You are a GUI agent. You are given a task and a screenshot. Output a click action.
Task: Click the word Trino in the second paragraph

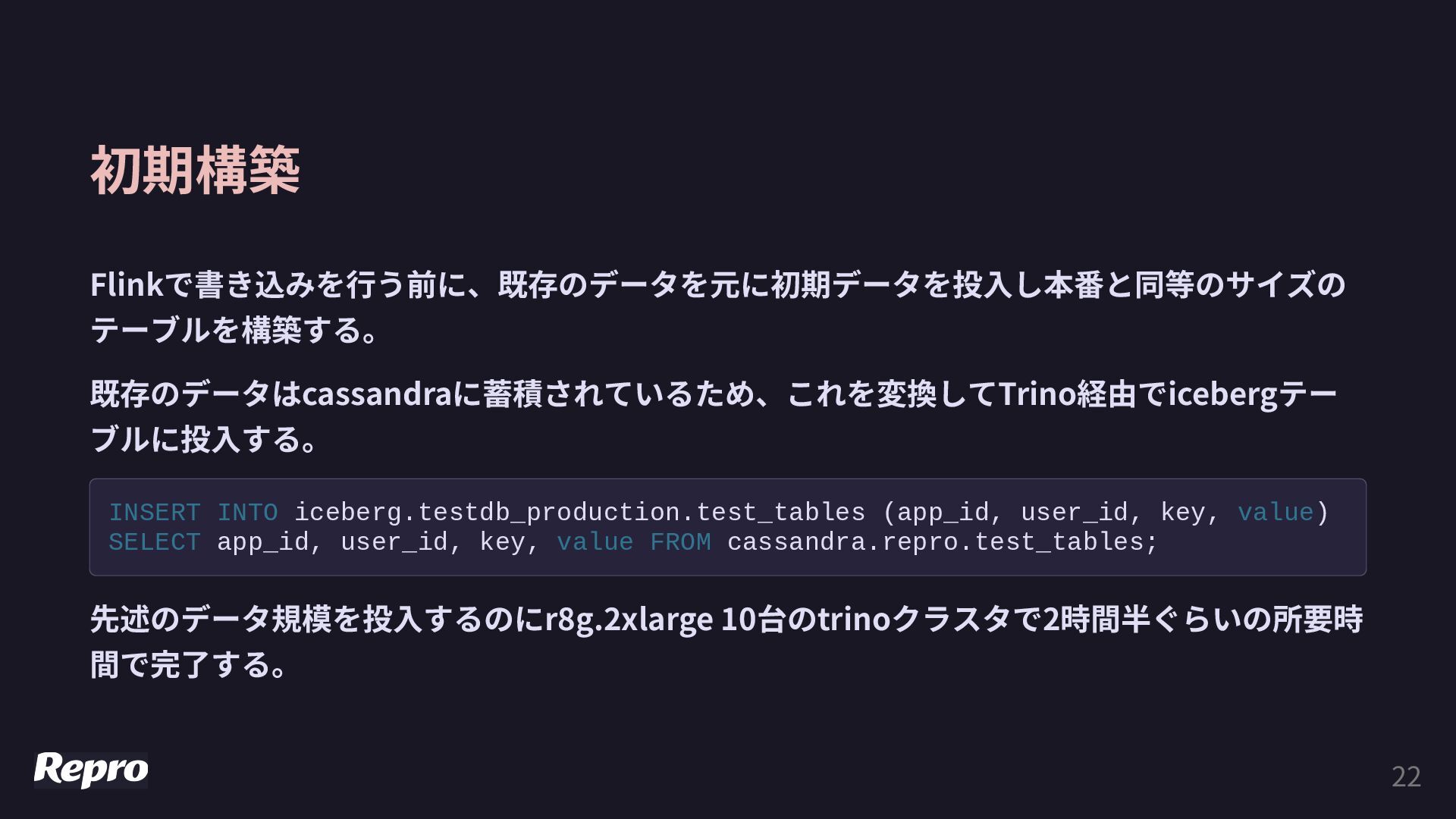tap(1036, 394)
